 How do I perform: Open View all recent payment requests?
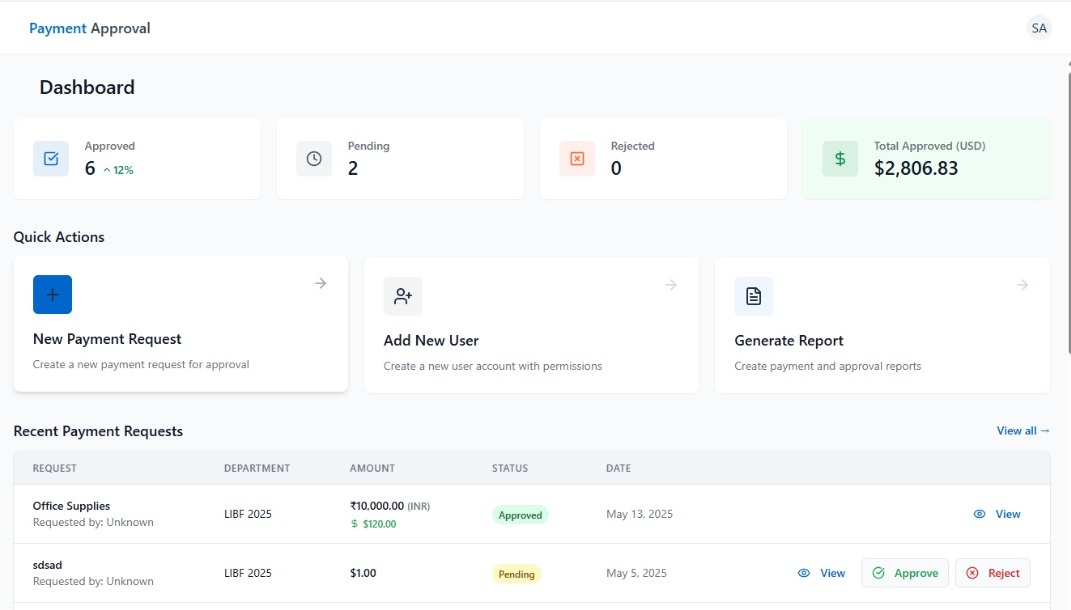tap(1022, 431)
